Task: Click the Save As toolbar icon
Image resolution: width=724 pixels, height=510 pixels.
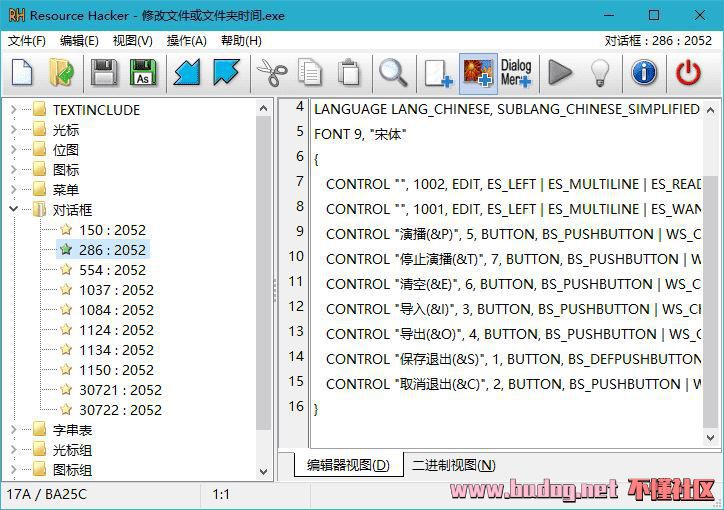Action: pos(143,73)
